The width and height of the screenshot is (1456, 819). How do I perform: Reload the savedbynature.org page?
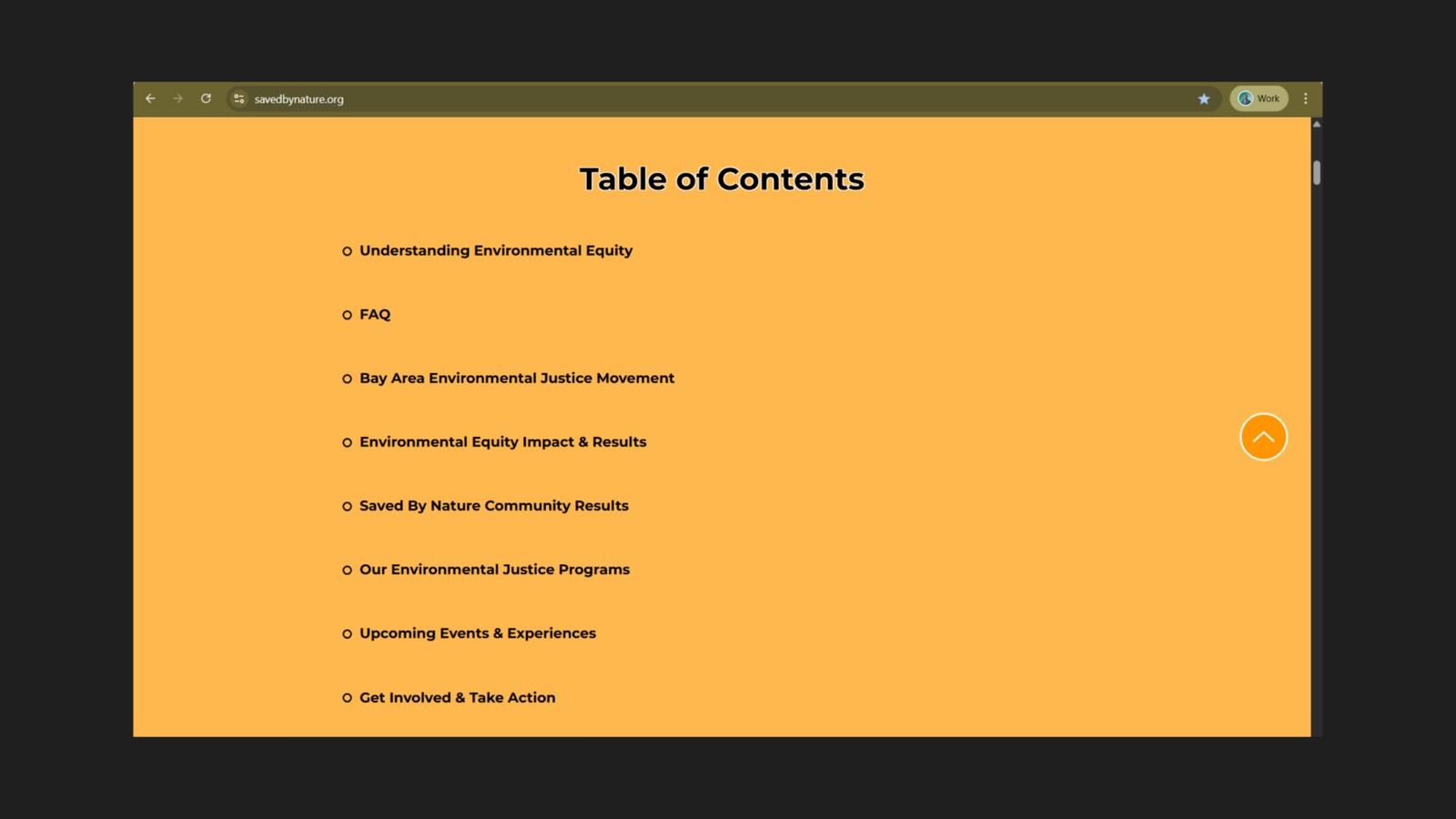coord(206,98)
